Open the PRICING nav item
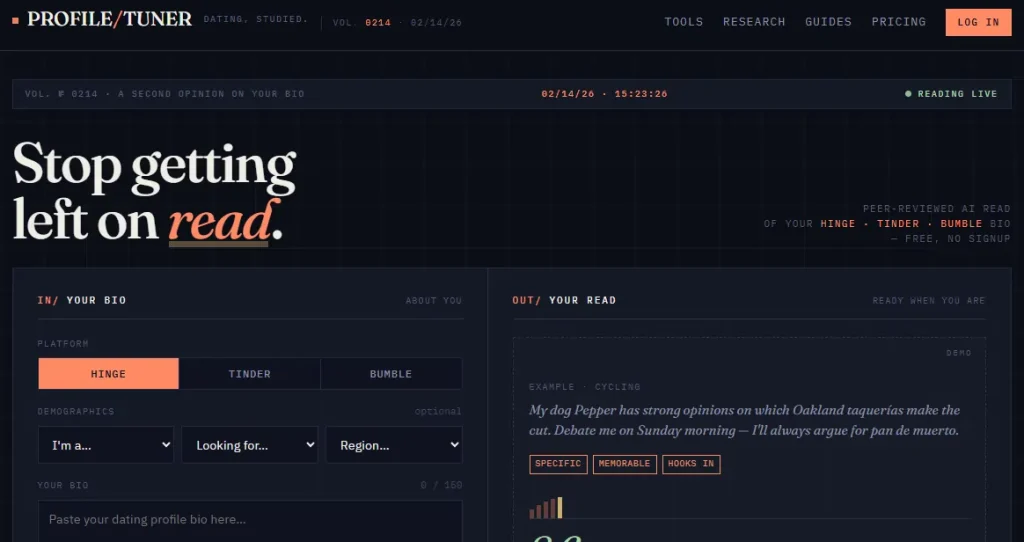This screenshot has width=1024, height=542. 899,22
